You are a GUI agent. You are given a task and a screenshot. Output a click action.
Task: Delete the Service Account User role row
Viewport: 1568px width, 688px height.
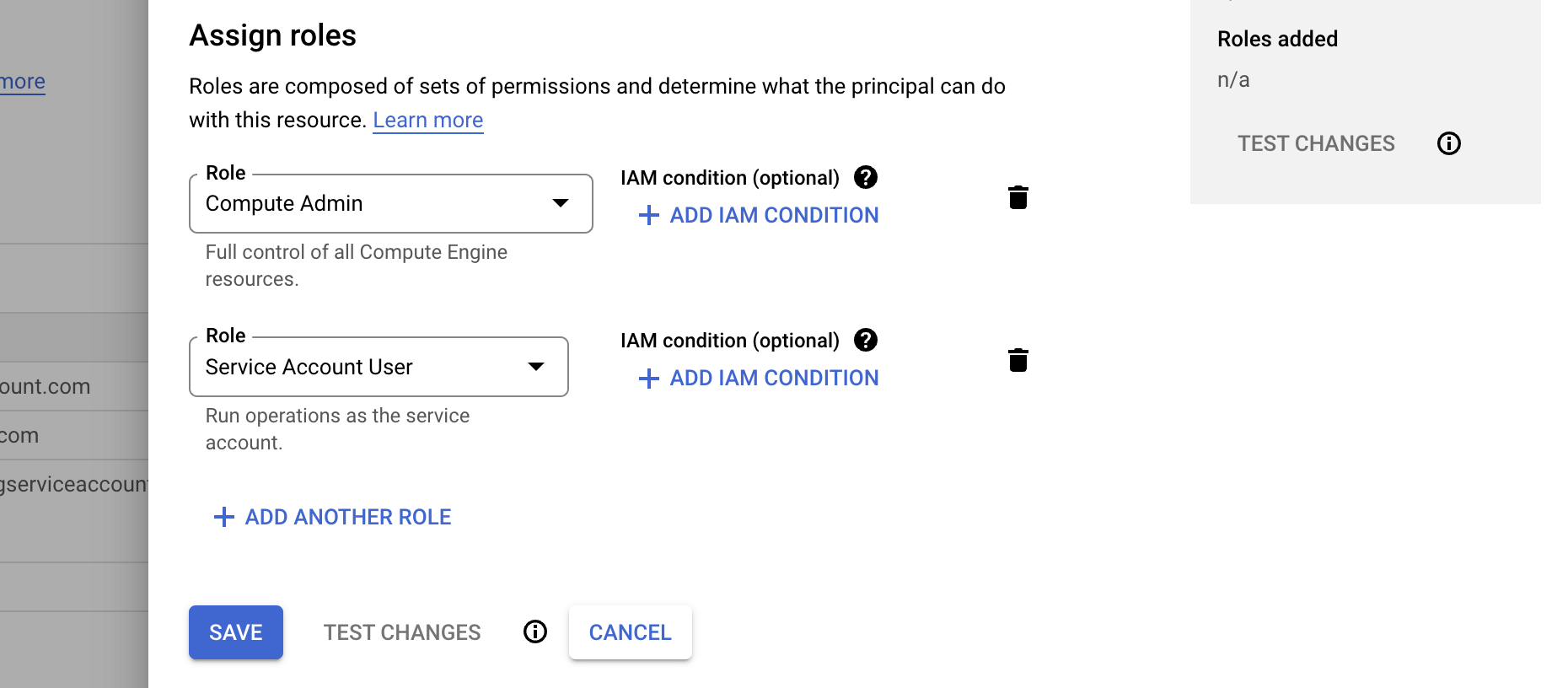point(1018,360)
